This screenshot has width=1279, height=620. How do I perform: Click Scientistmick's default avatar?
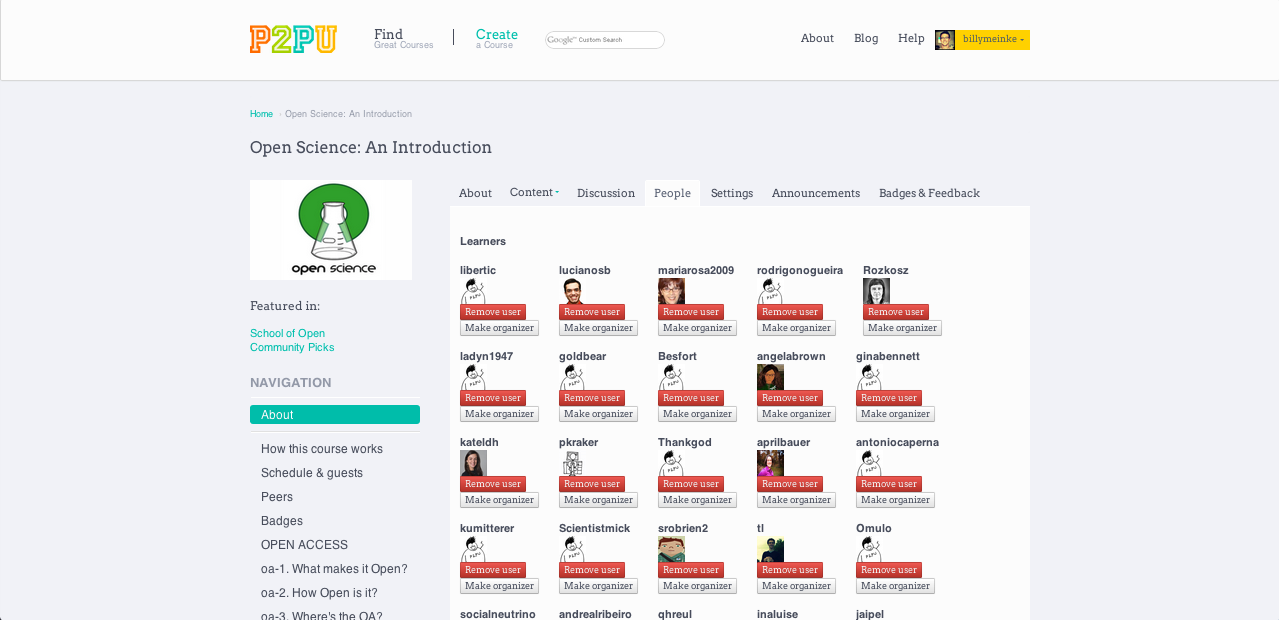tap(572, 549)
